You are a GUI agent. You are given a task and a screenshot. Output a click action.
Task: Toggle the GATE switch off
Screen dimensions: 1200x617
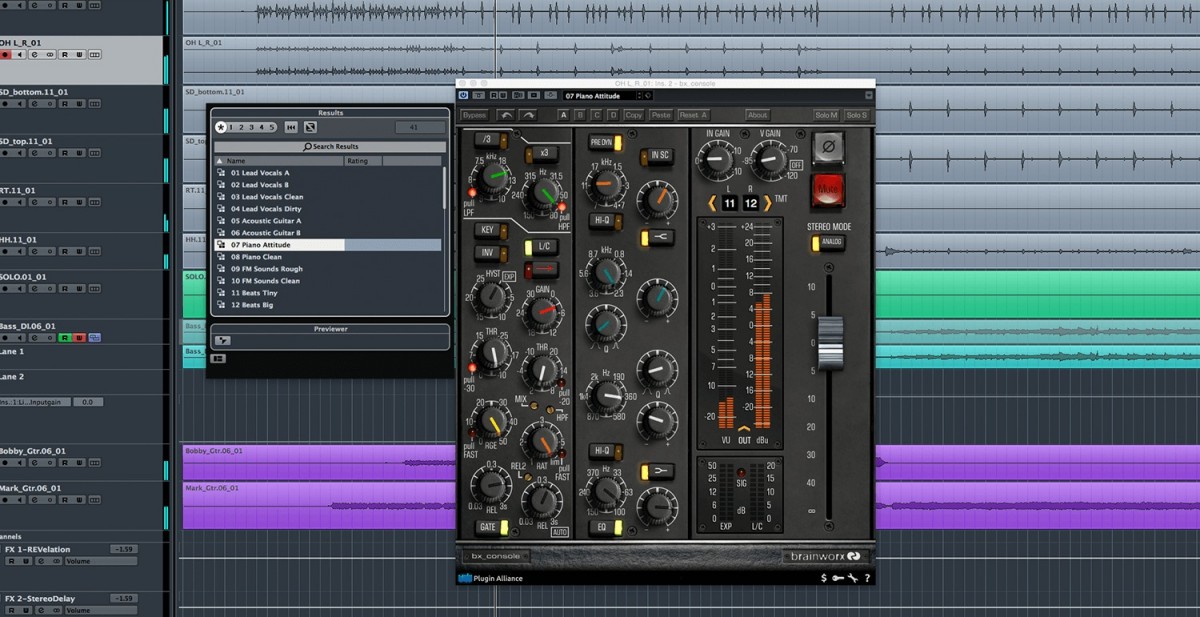492,527
